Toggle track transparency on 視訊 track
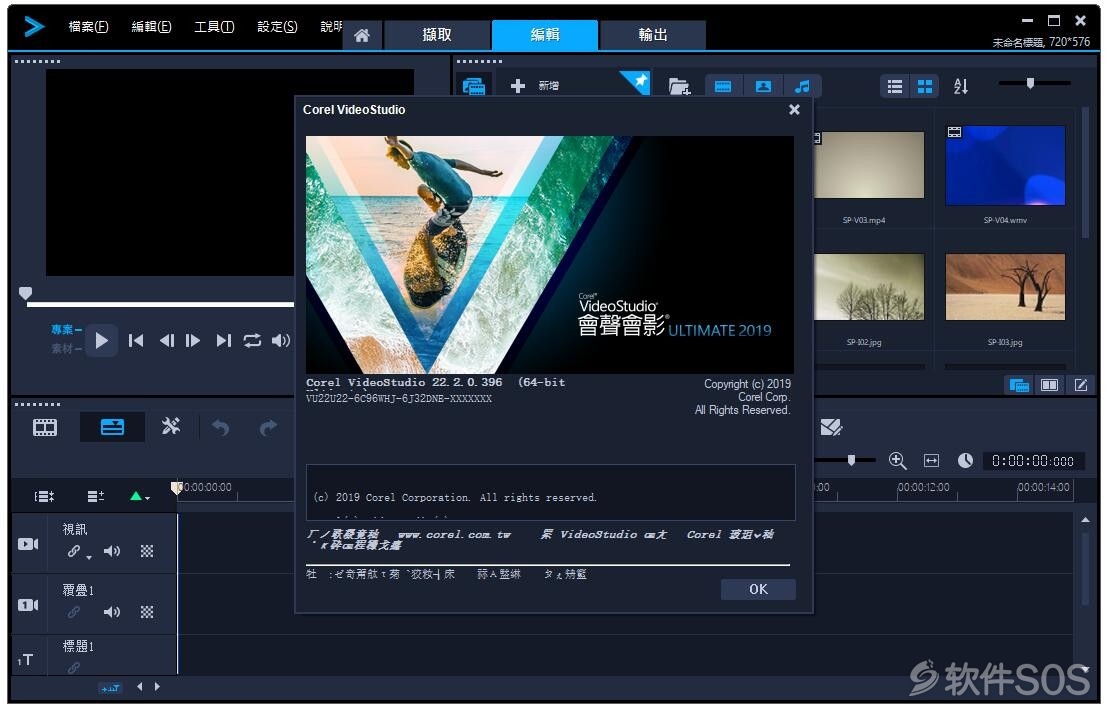 coord(147,552)
